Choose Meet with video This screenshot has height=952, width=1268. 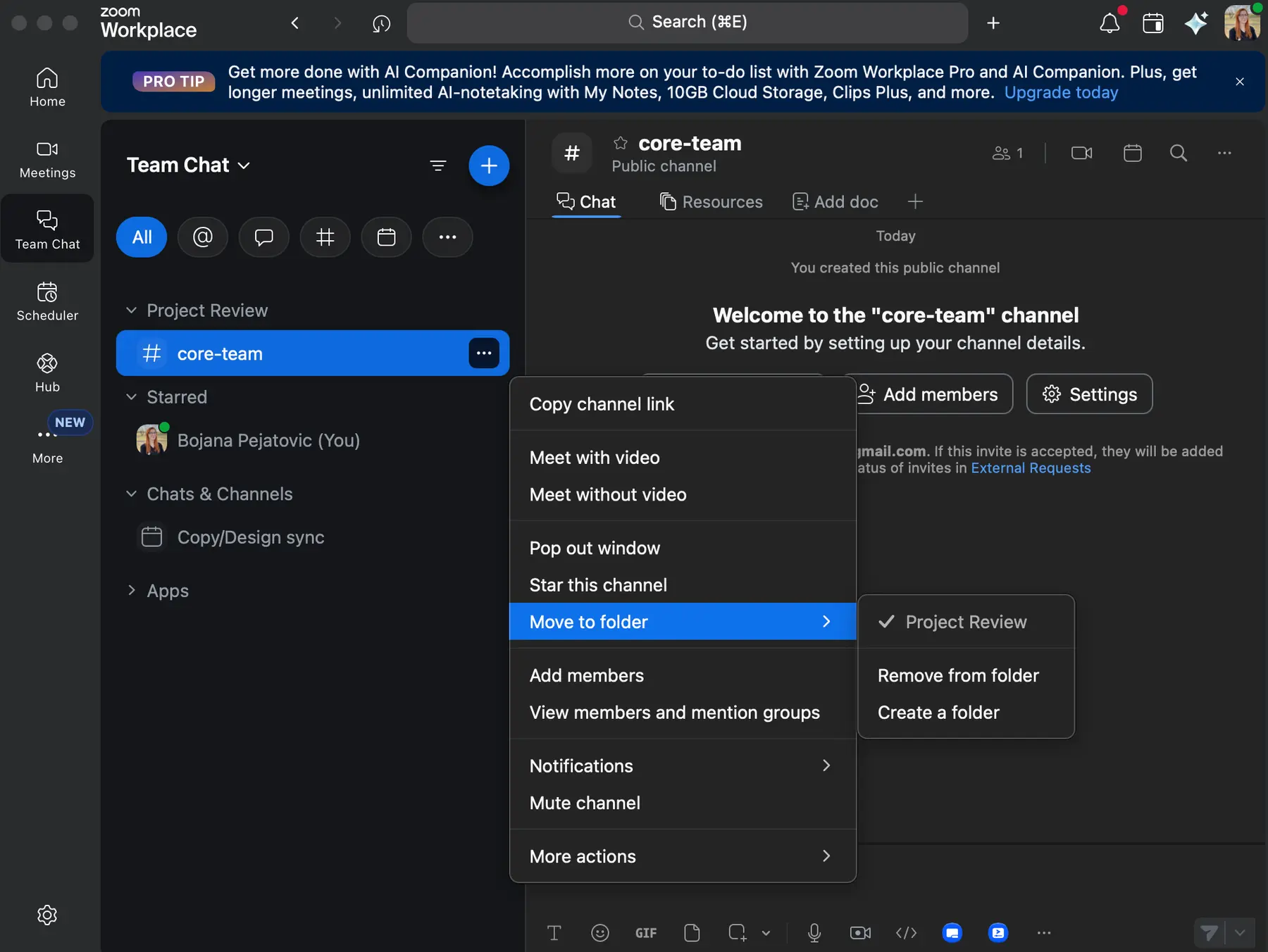(x=683, y=458)
